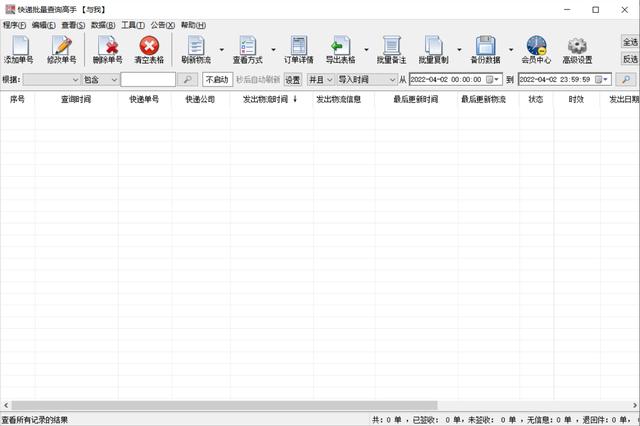This screenshot has width=640, height=426.
Task: Open the 帮助(H) menu
Action: pyautogui.click(x=193, y=25)
